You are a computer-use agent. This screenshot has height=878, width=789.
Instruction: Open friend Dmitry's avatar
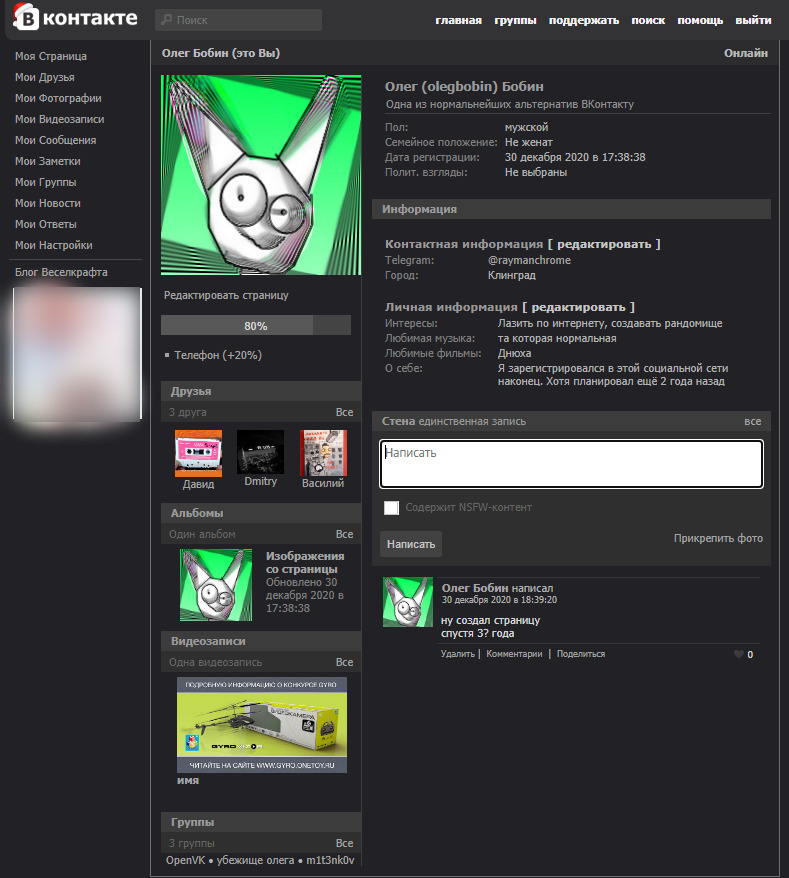pyautogui.click(x=260, y=452)
